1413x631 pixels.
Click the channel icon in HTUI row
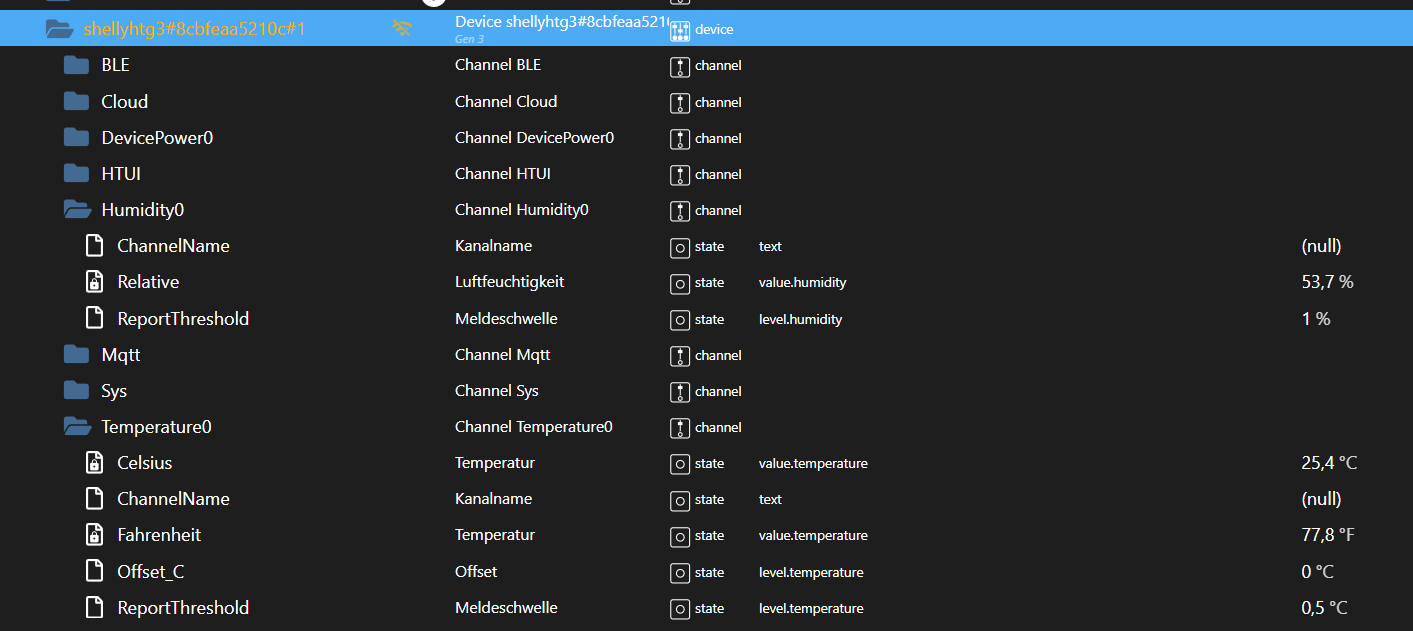click(680, 174)
